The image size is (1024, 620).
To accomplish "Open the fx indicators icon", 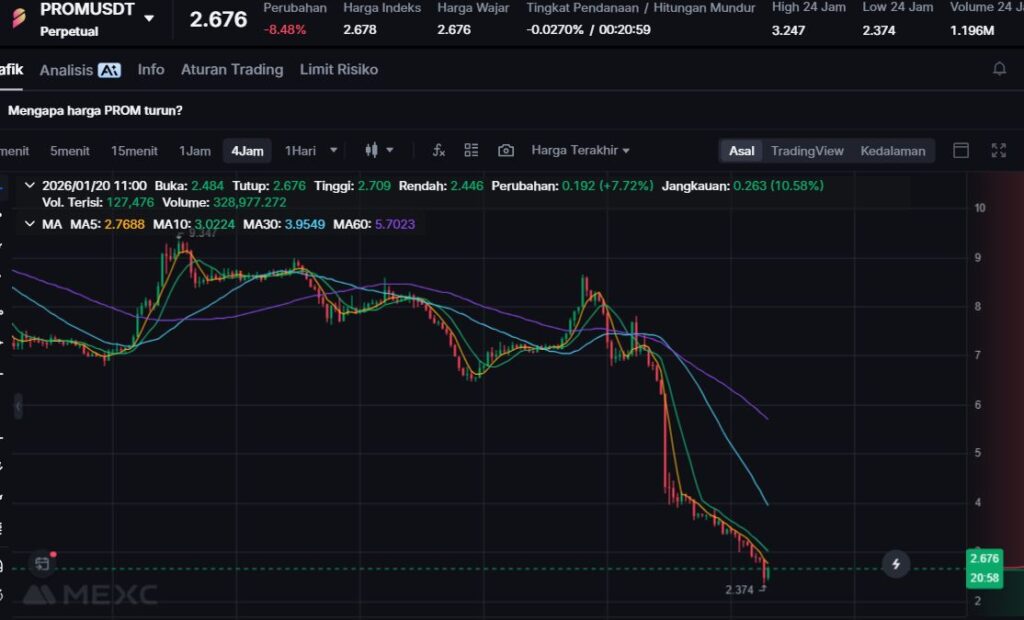I will (438, 151).
